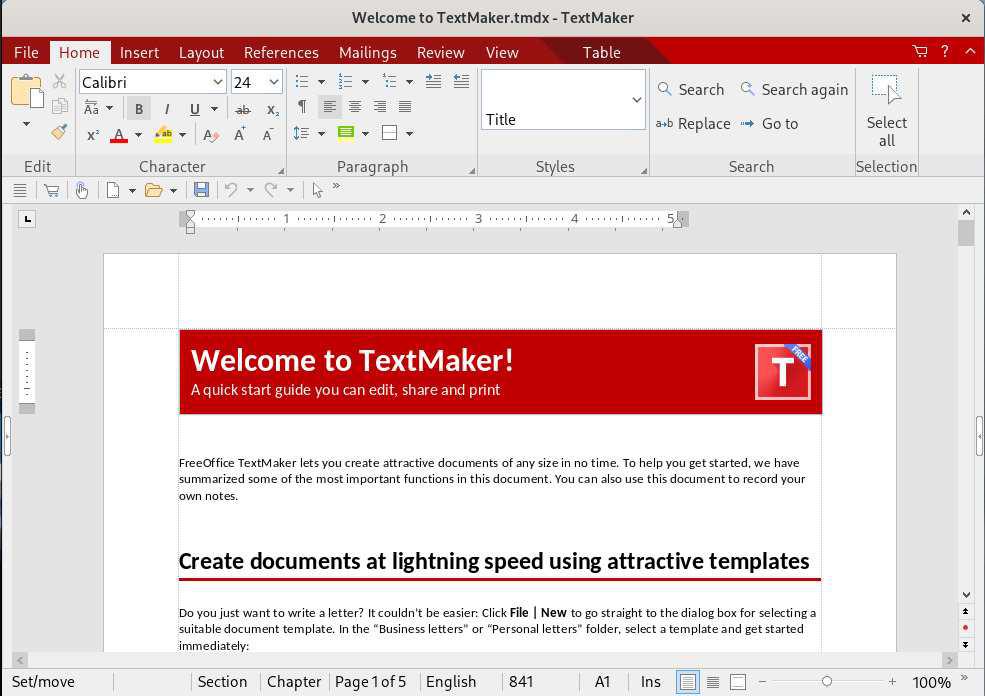Toggle Italic formatting
Viewport: 985px width, 696px height.
pyautogui.click(x=166, y=109)
